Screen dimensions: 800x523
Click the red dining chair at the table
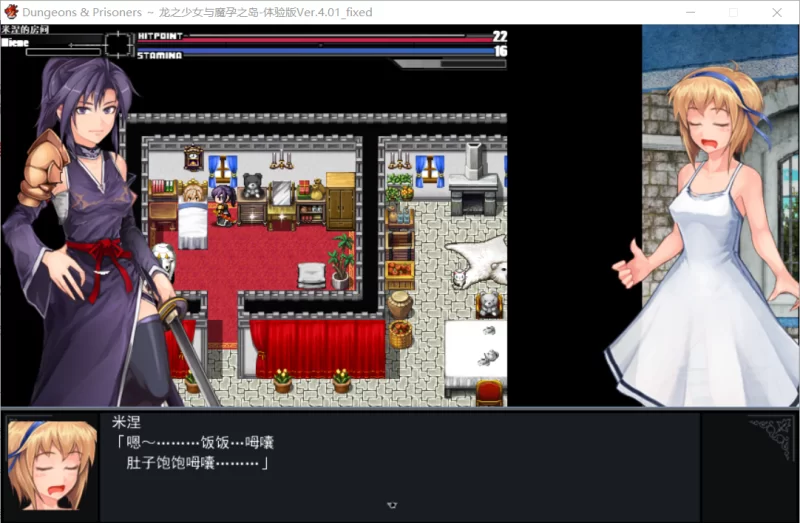click(x=489, y=393)
